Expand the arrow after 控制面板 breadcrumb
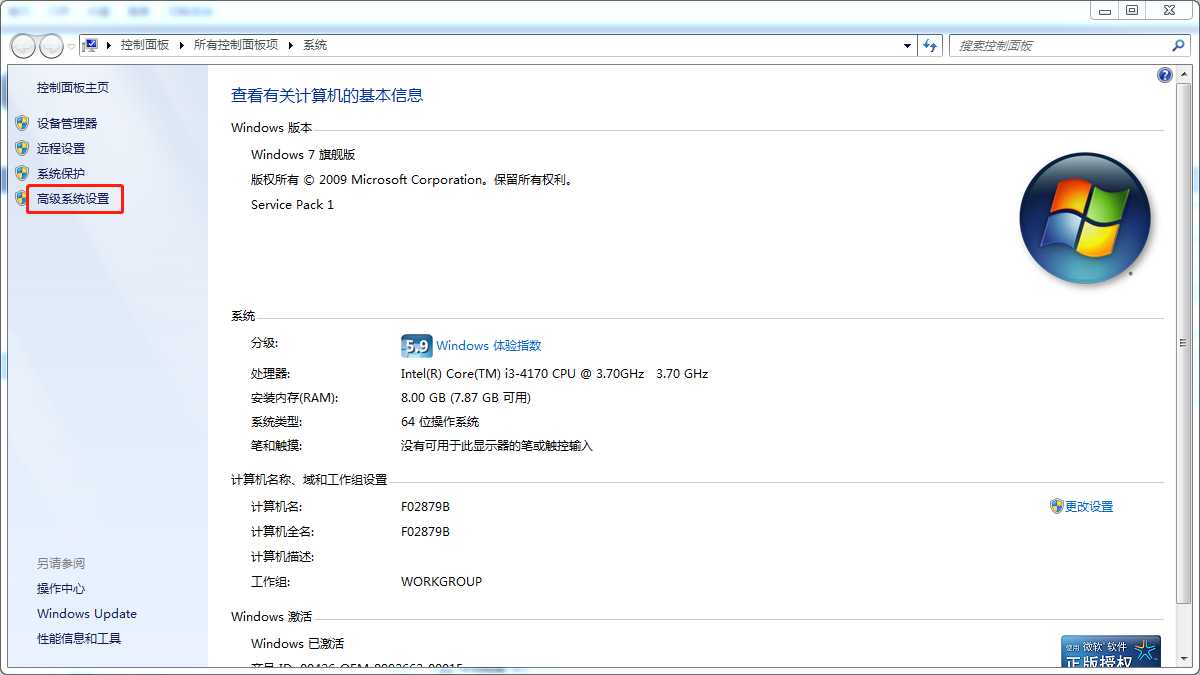1200x675 pixels. tap(182, 45)
